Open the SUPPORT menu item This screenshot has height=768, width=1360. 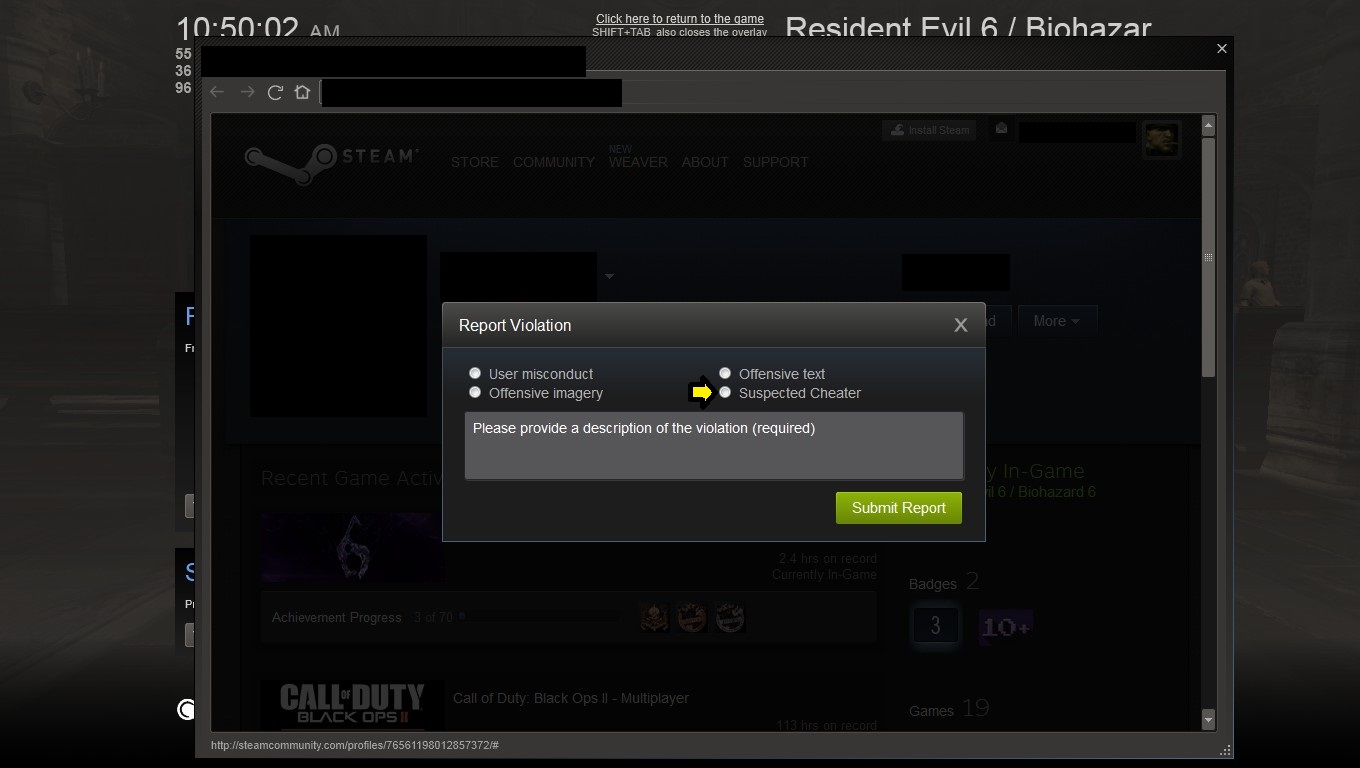(x=775, y=162)
